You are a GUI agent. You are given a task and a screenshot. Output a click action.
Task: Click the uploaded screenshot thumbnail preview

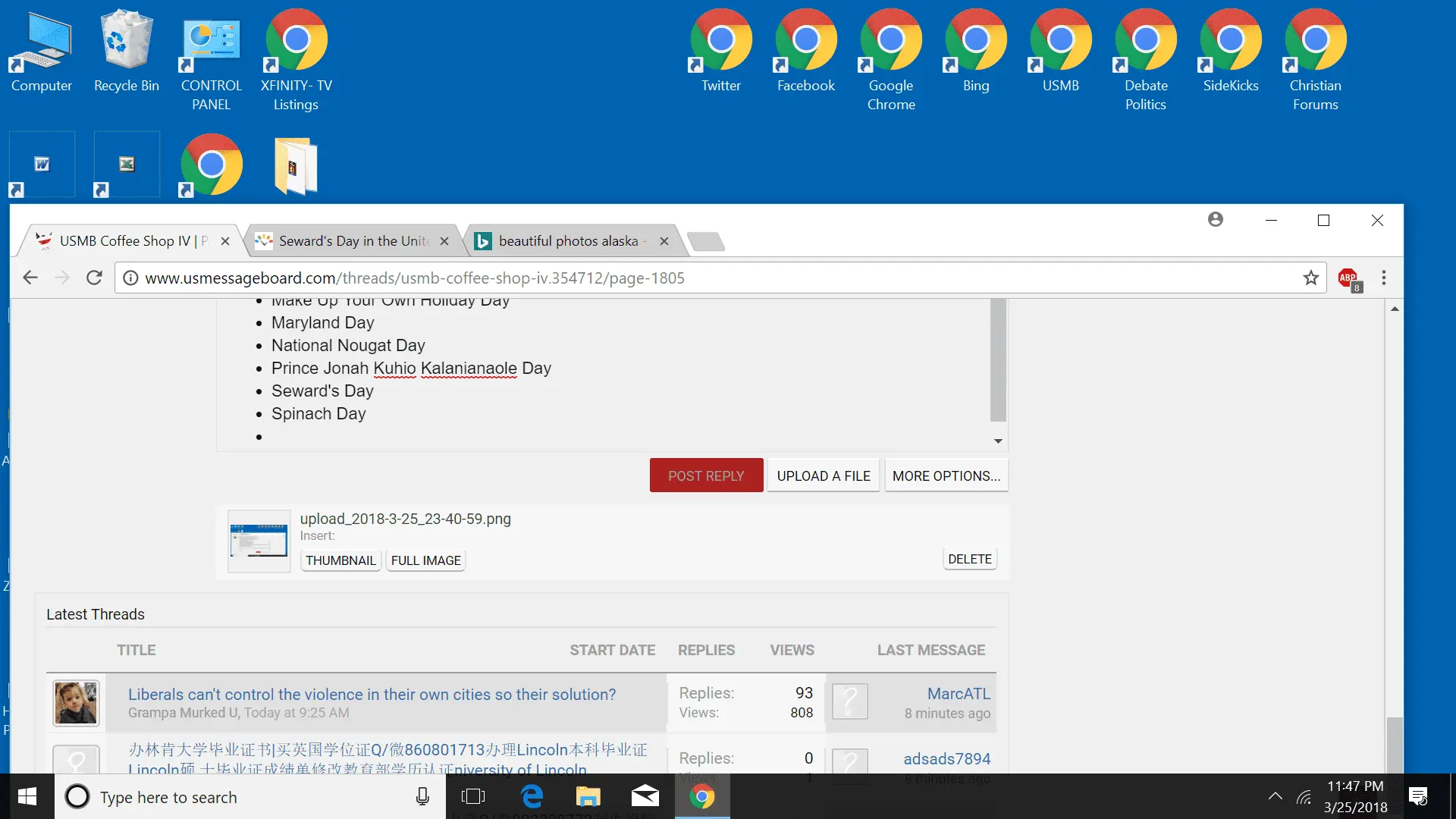[x=259, y=541]
